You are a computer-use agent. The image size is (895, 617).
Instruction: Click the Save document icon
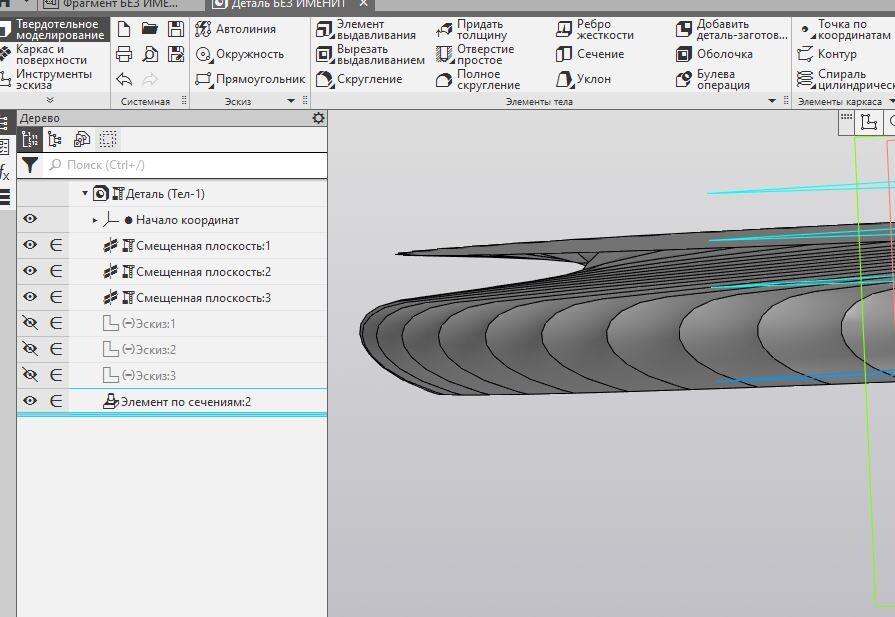point(176,29)
